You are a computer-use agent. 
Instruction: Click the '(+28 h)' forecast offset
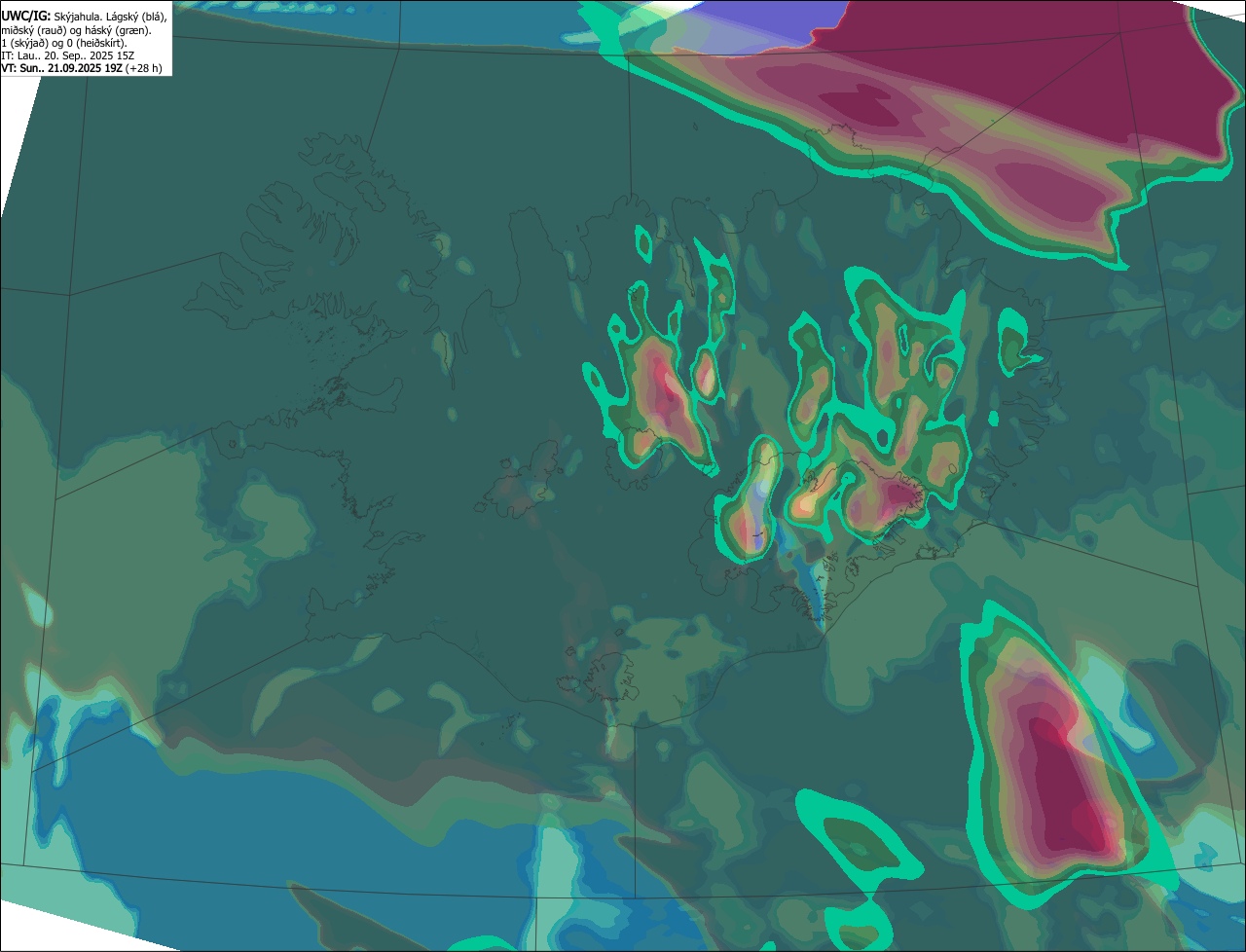tap(143, 68)
